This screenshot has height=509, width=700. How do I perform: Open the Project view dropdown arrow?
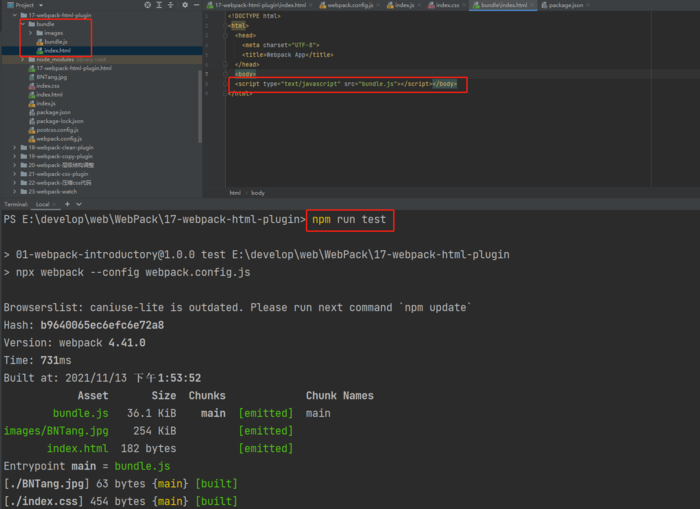point(41,5)
